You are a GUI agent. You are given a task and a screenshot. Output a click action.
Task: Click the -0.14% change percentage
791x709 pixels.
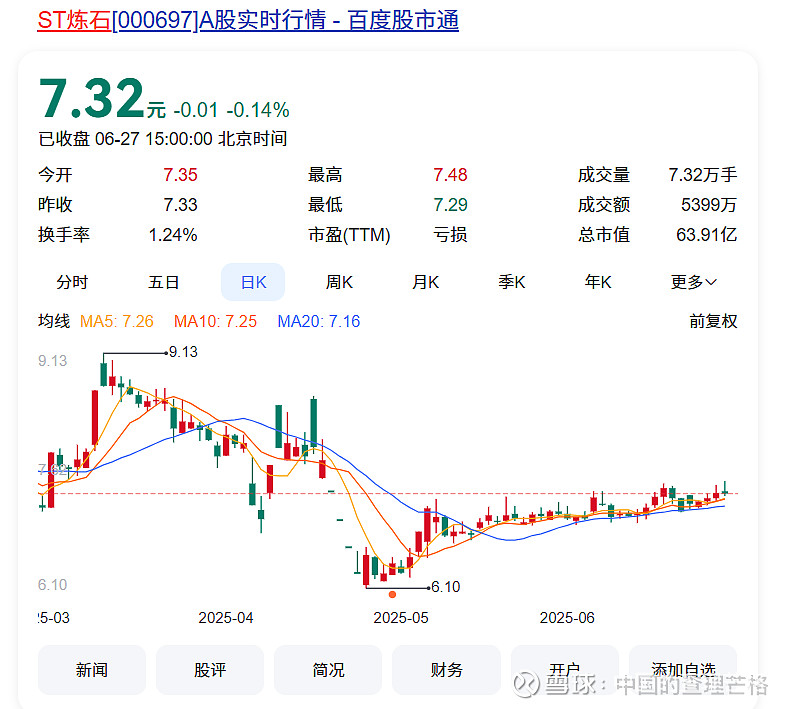[258, 110]
